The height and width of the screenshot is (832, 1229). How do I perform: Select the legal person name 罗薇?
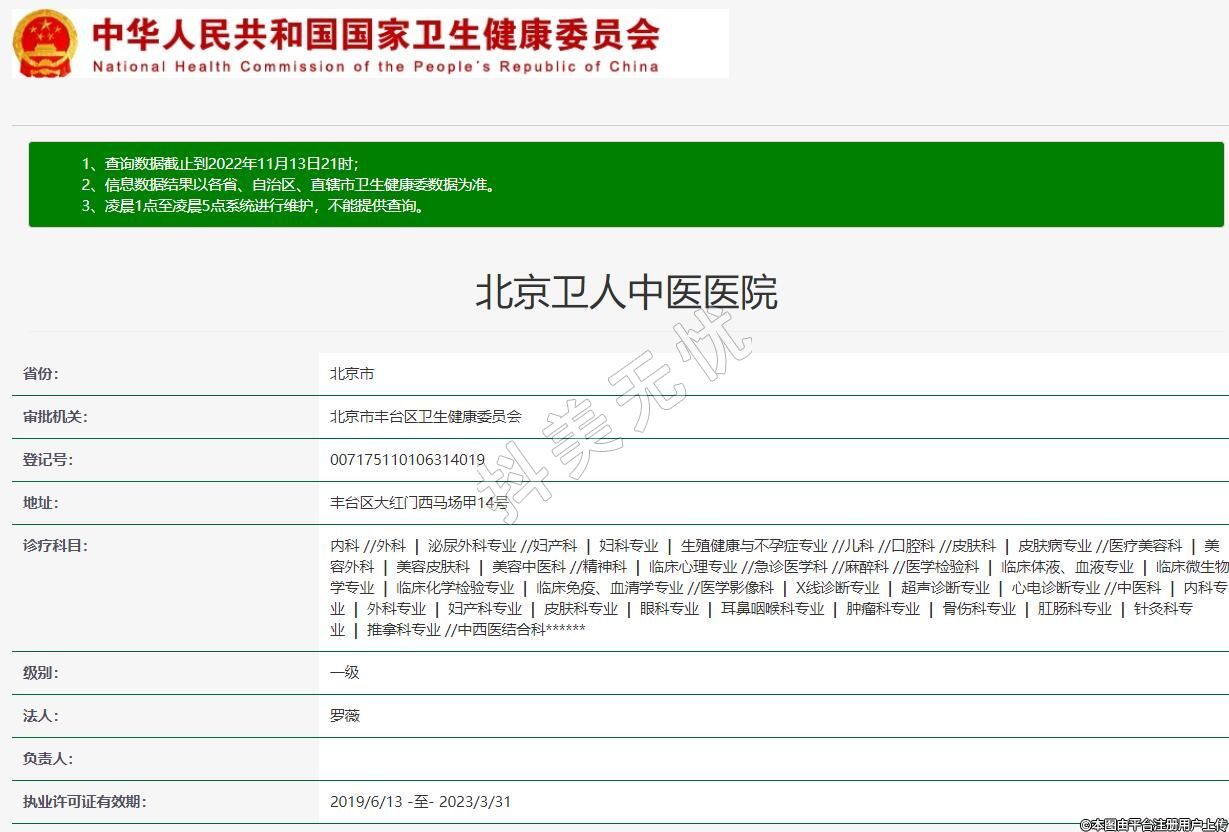344,716
